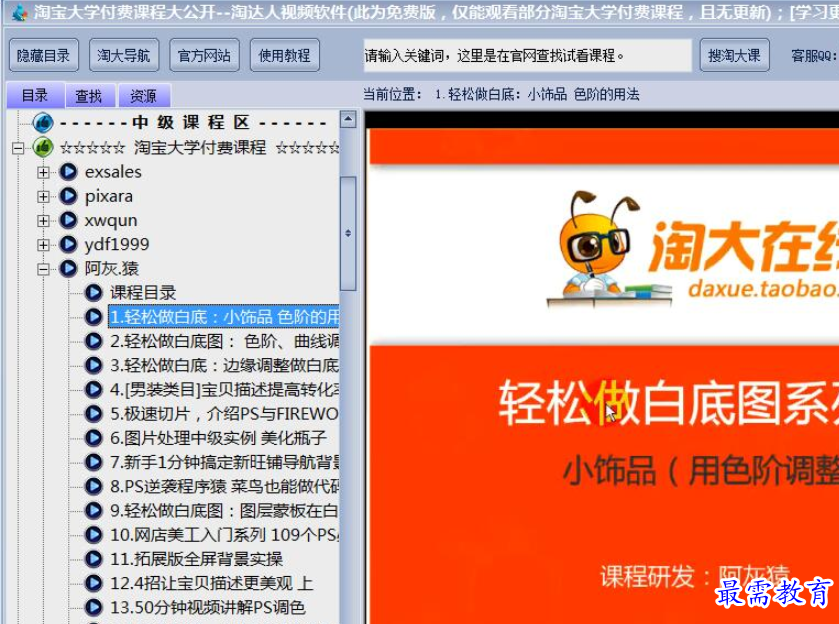Viewport: 839px width, 624px height.
Task: Click play icon of lesson 11.拓展版全屏背景
Action: [x=93, y=559]
